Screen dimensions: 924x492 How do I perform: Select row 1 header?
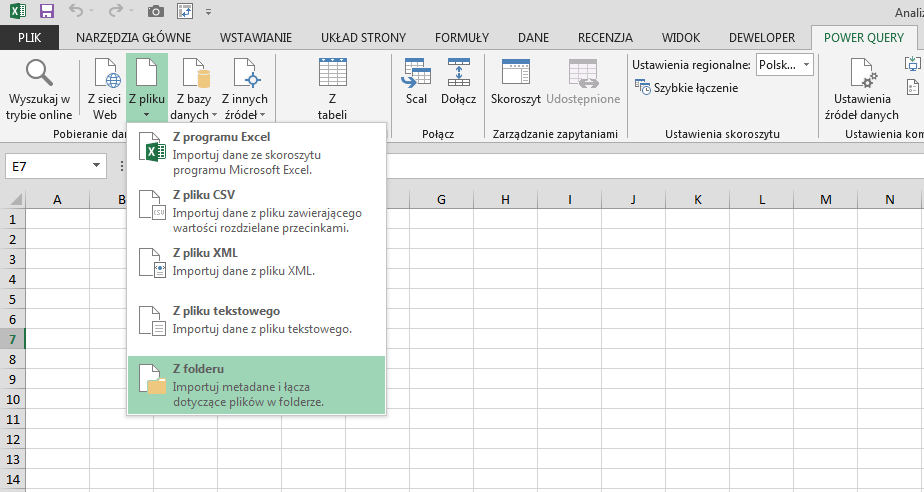12,219
